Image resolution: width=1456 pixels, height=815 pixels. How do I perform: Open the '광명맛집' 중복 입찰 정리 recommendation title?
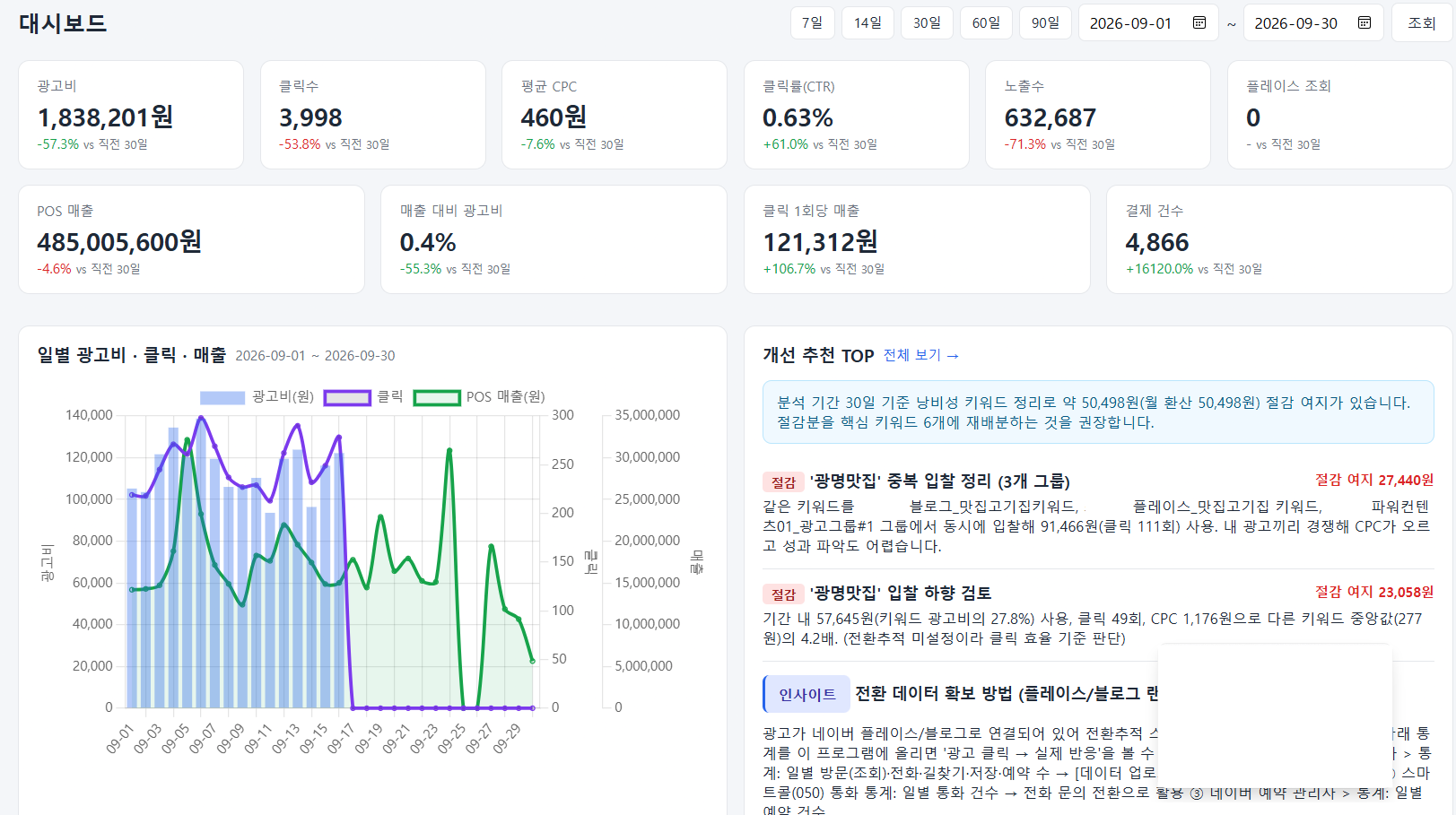tap(939, 481)
